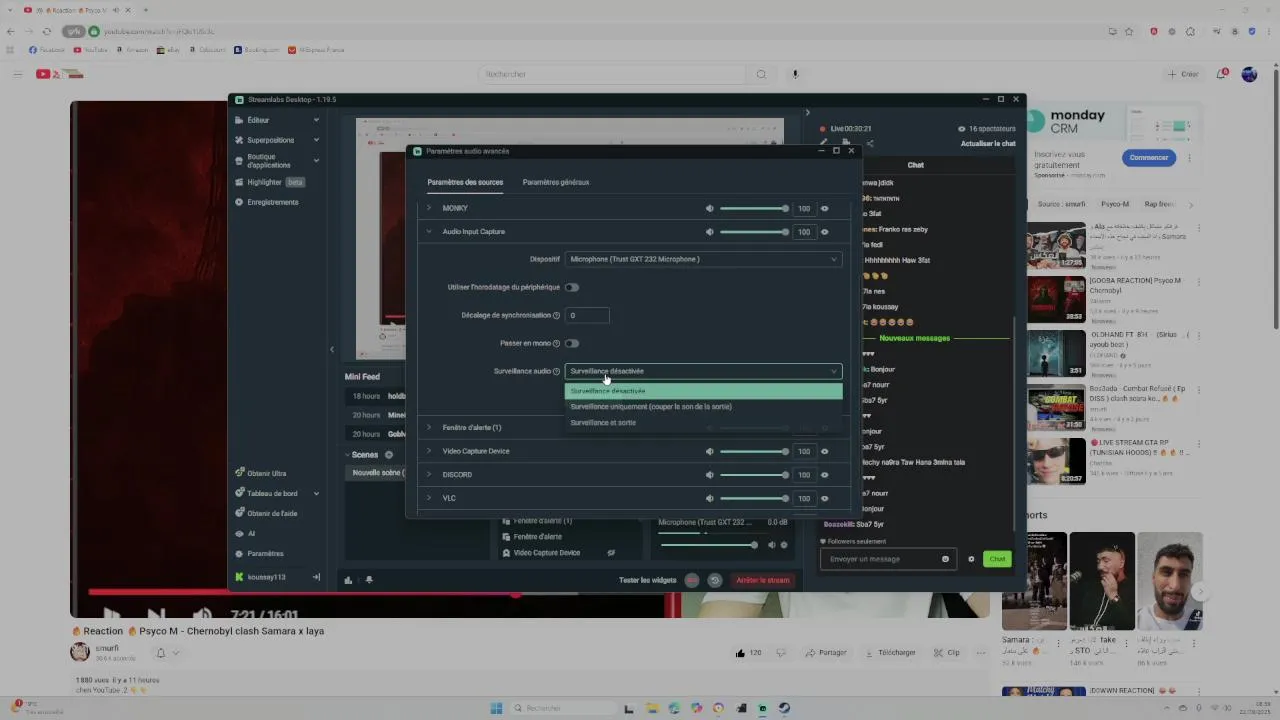
Task: Mute the MONKY audio source
Action: (x=710, y=208)
